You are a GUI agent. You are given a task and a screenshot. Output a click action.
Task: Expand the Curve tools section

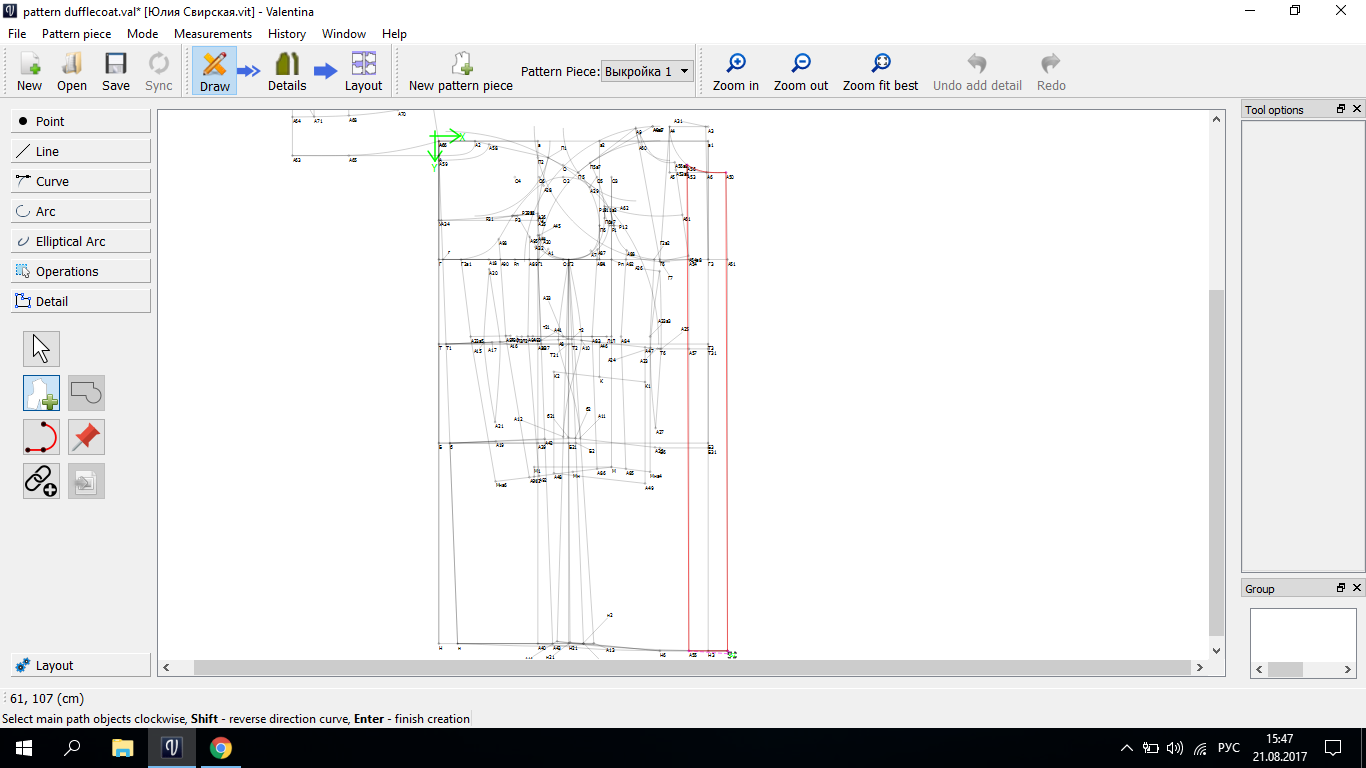[x=81, y=181]
